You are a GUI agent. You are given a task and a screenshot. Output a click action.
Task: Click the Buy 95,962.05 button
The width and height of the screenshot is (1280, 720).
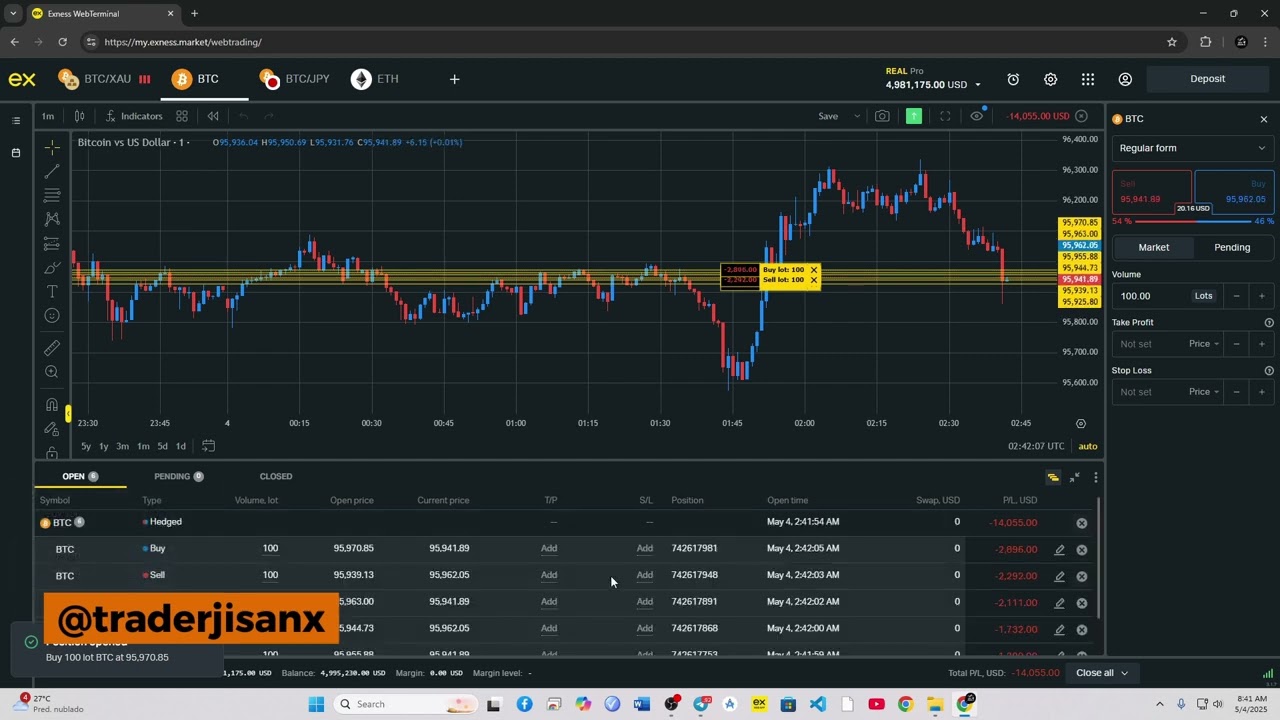click(x=1233, y=192)
